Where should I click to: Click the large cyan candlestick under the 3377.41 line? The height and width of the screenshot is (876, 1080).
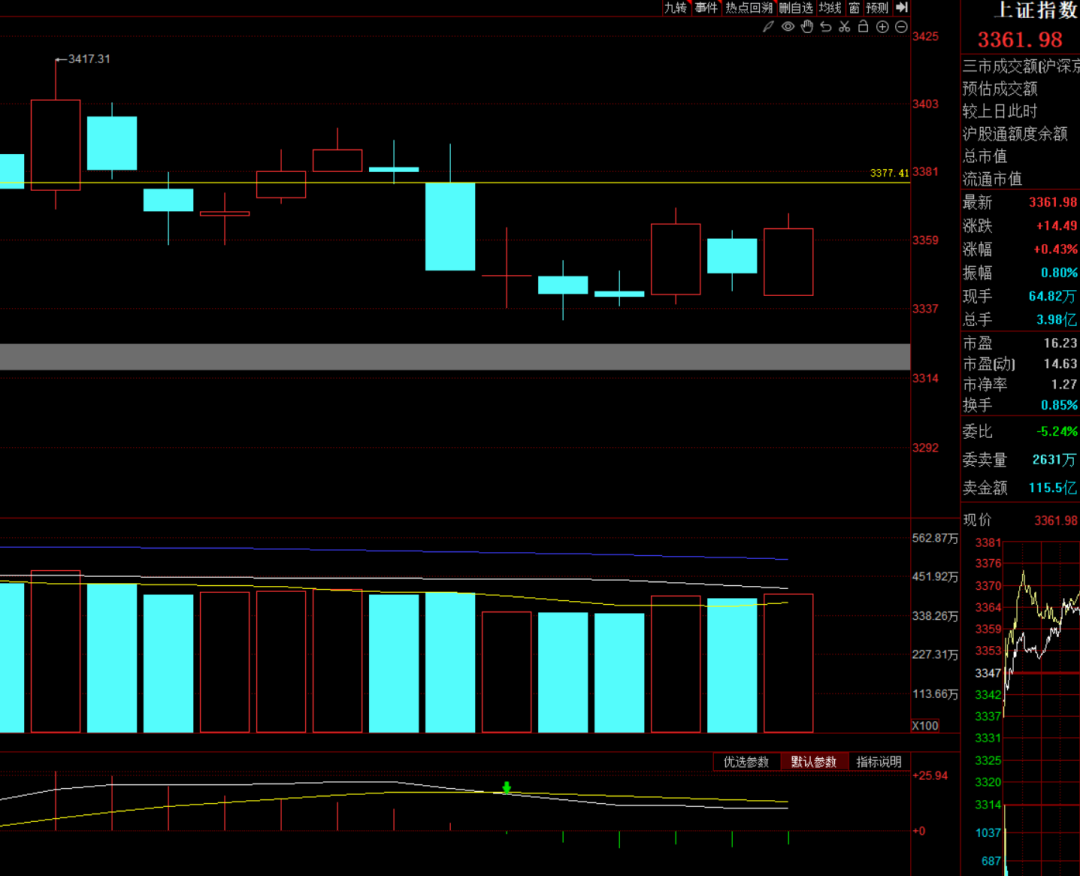pos(450,227)
